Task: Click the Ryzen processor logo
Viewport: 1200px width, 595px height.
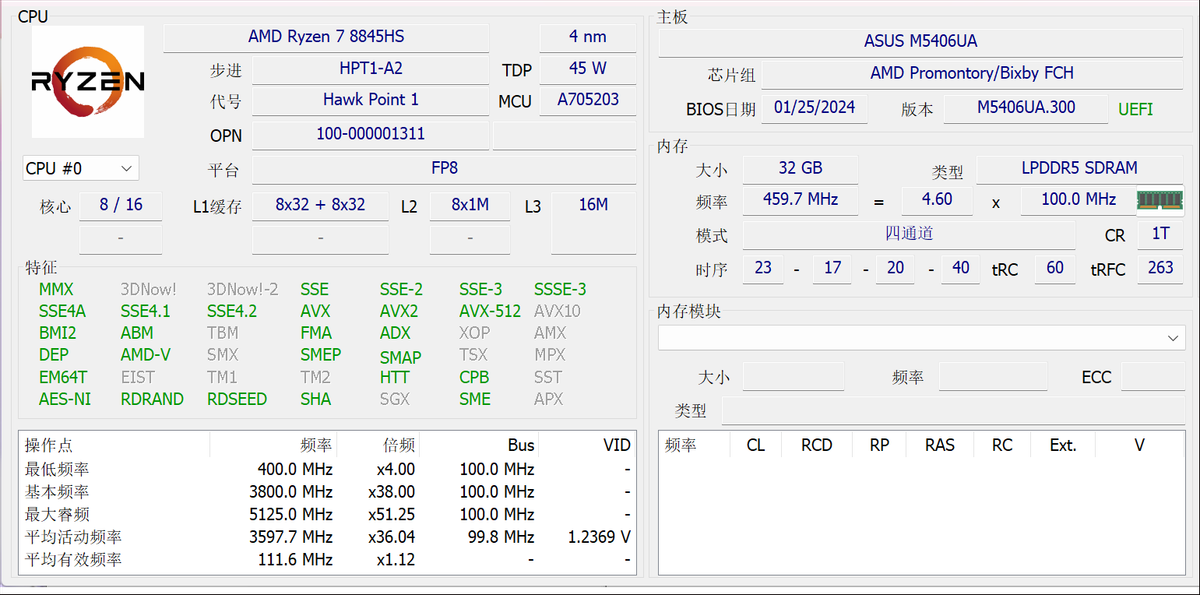Action: 88,82
